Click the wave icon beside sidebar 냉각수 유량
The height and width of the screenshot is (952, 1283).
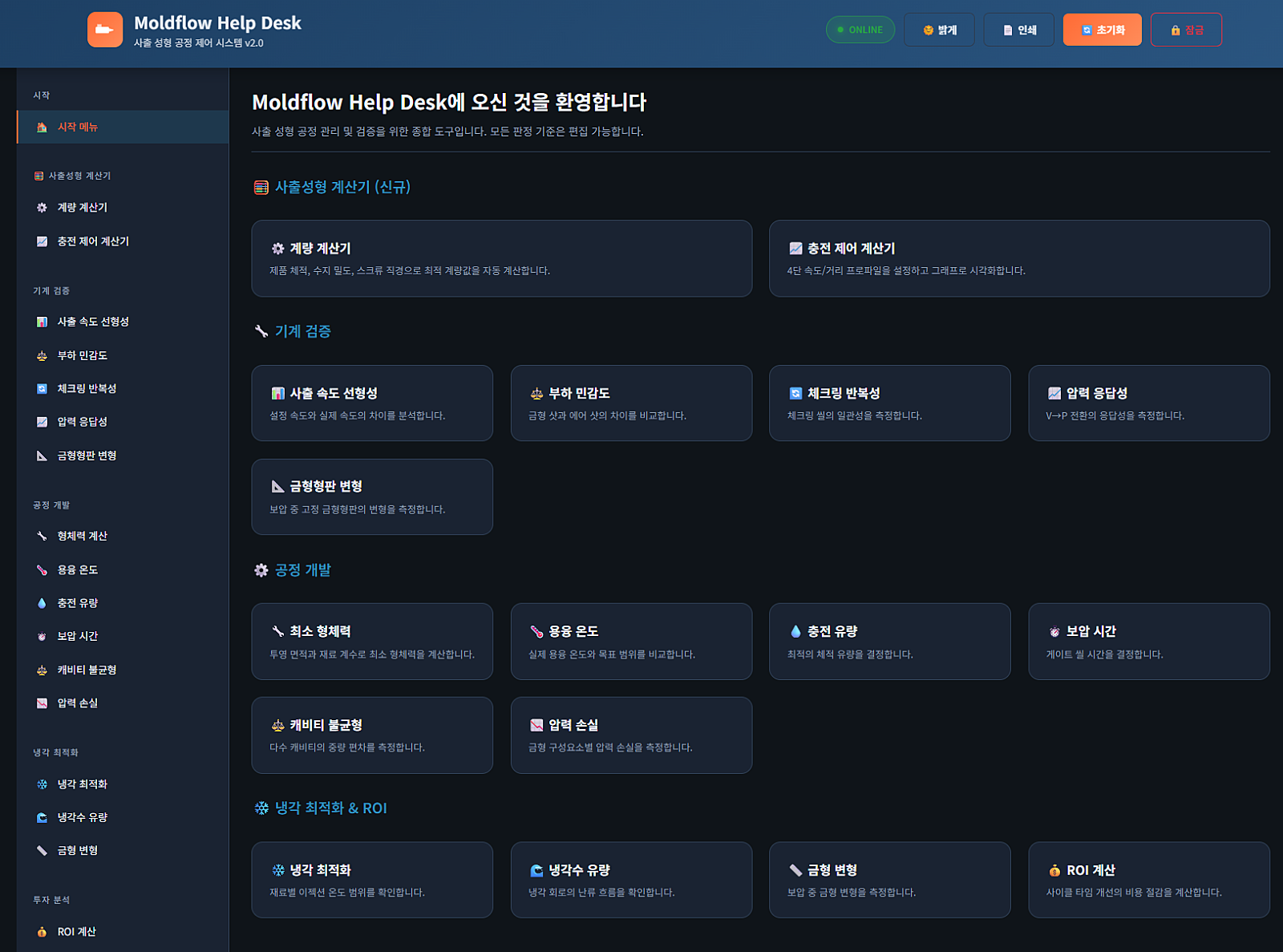point(42,817)
